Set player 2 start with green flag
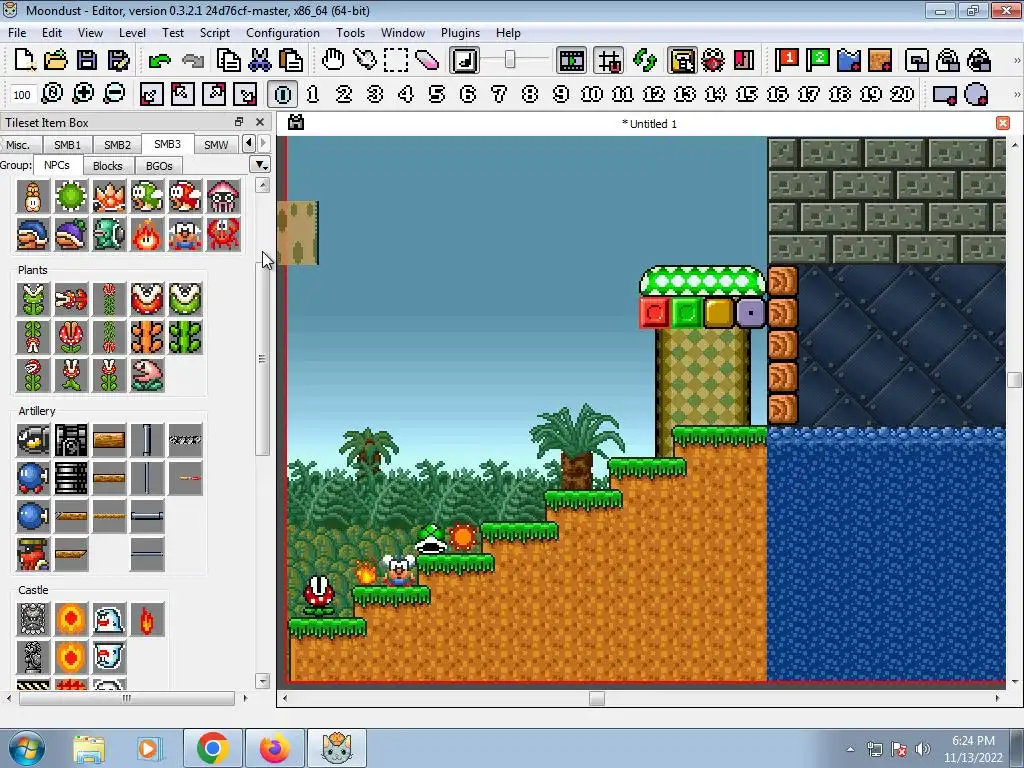 point(818,61)
